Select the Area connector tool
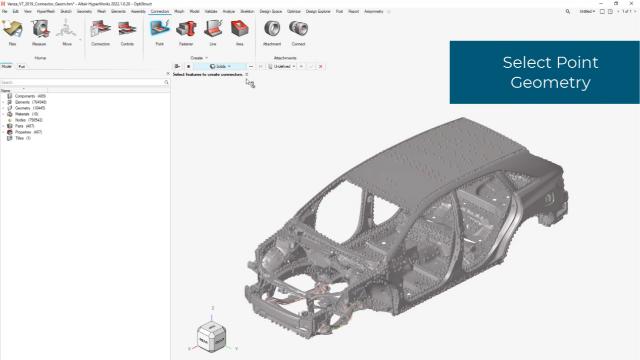Image resolution: width=640 pixels, height=360 pixels. (240, 33)
